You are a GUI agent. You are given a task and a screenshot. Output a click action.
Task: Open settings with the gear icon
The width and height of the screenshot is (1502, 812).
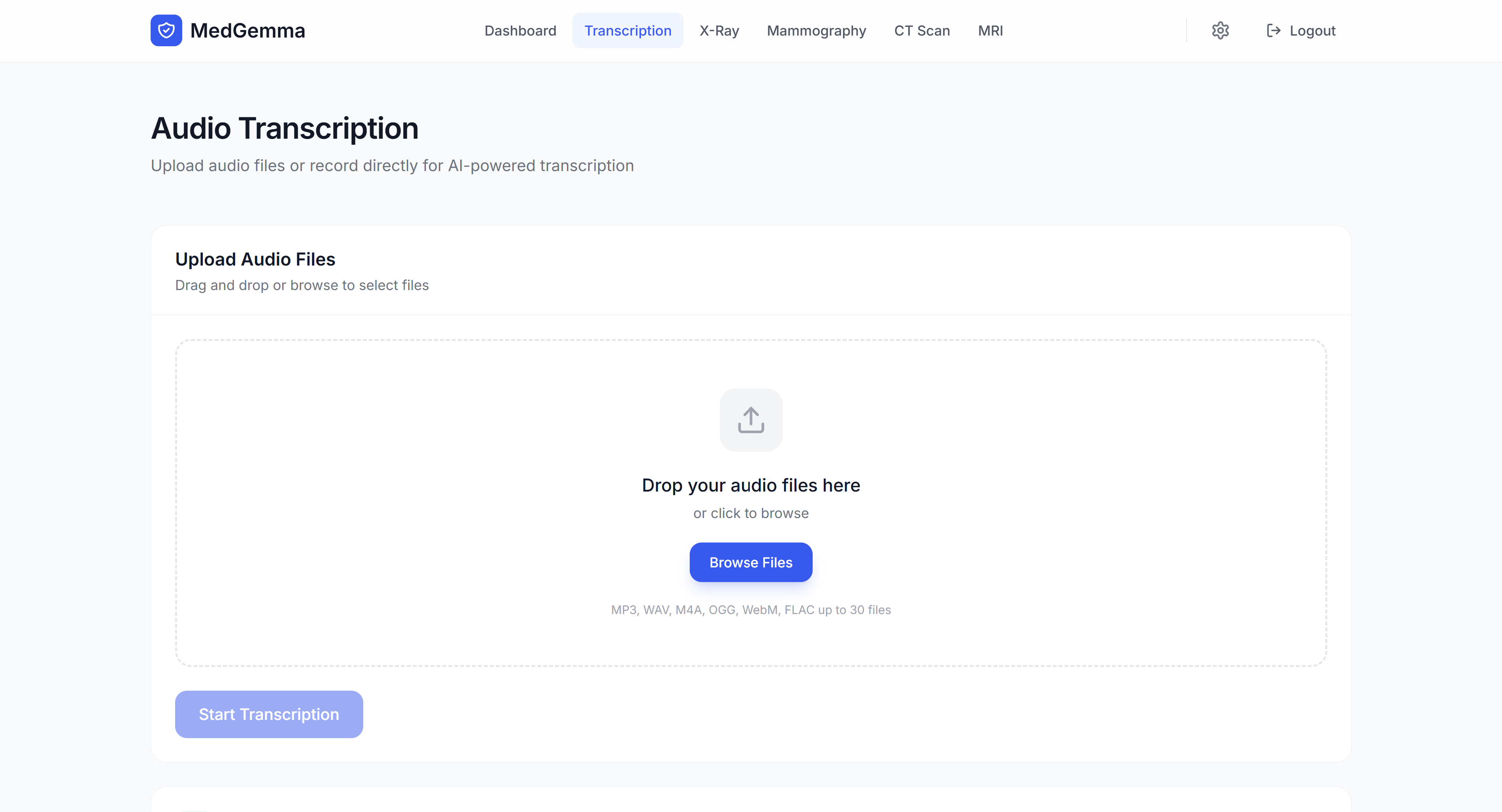tap(1220, 30)
